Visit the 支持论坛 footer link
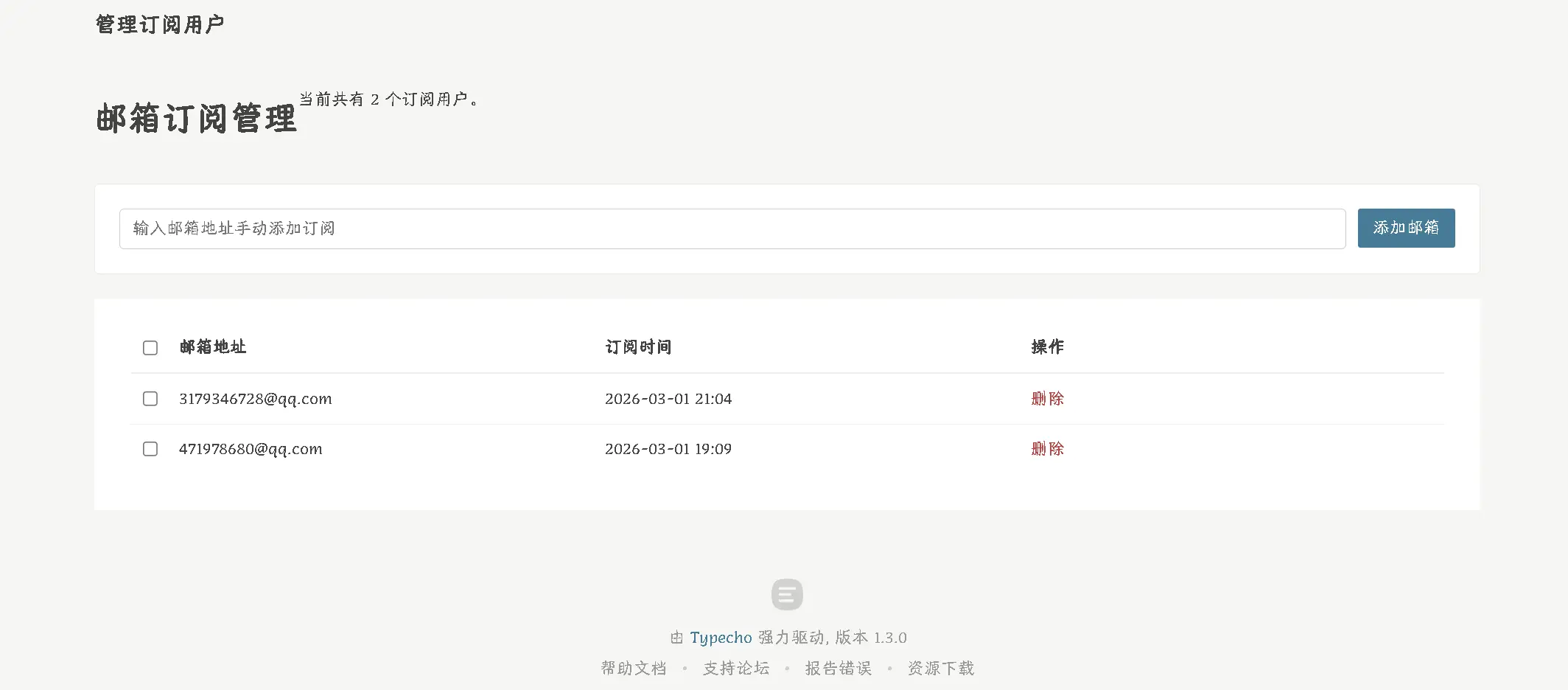This screenshot has height=690, width=1568. pos(736,669)
